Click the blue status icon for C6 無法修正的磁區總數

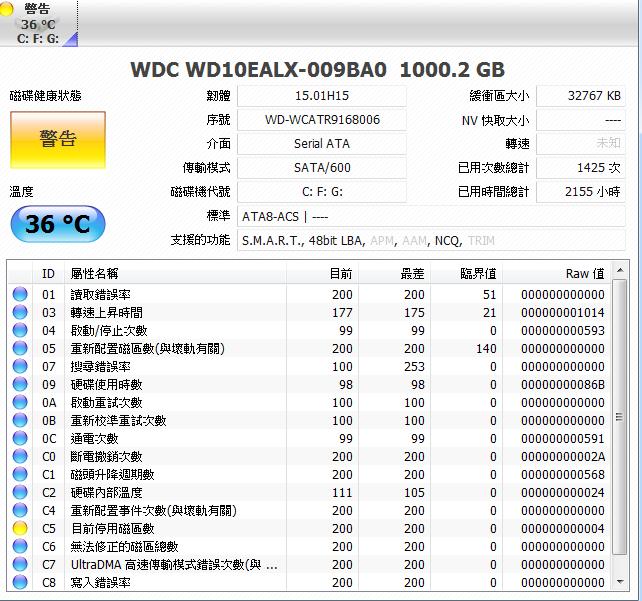click(20, 546)
